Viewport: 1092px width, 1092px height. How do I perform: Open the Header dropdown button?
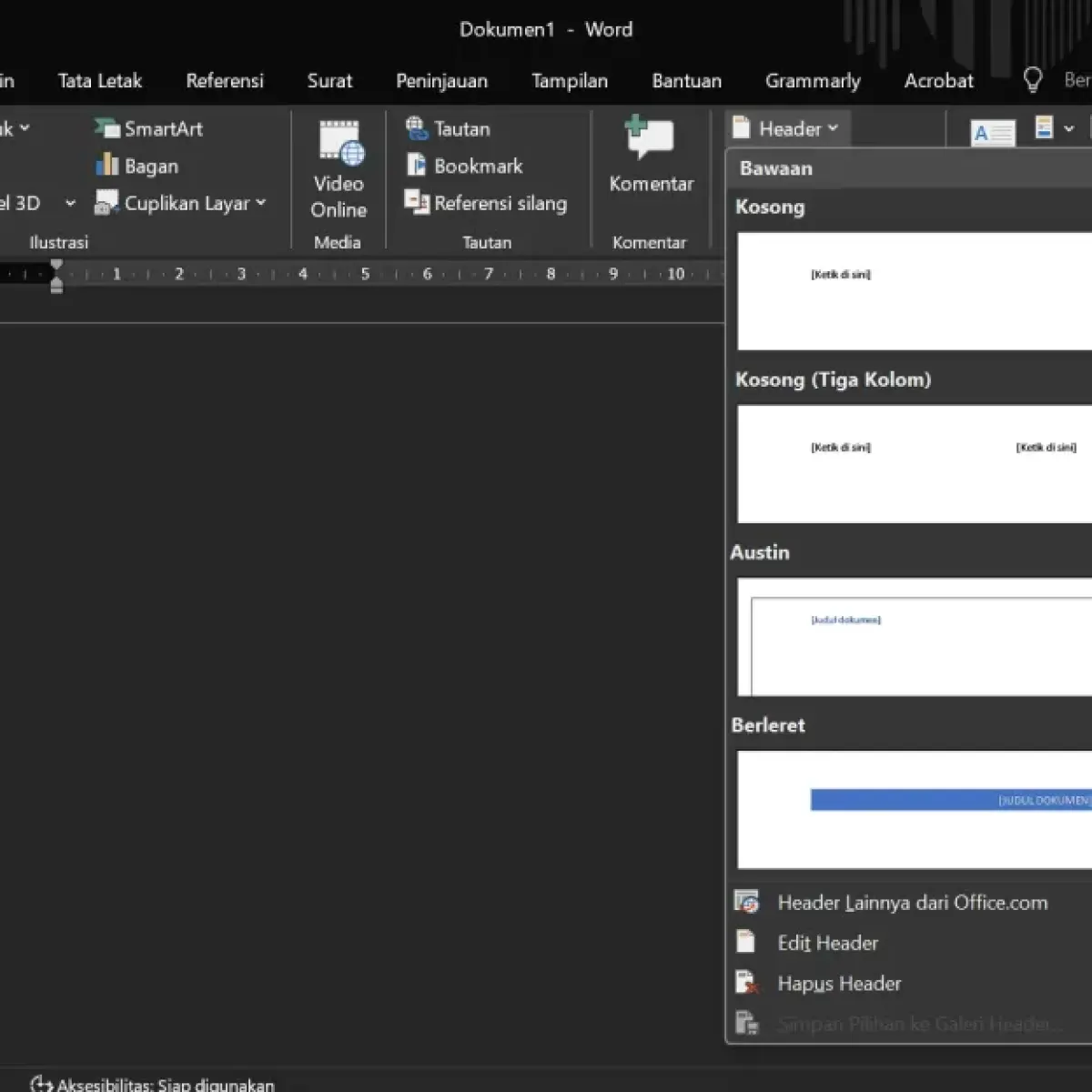pos(787,128)
